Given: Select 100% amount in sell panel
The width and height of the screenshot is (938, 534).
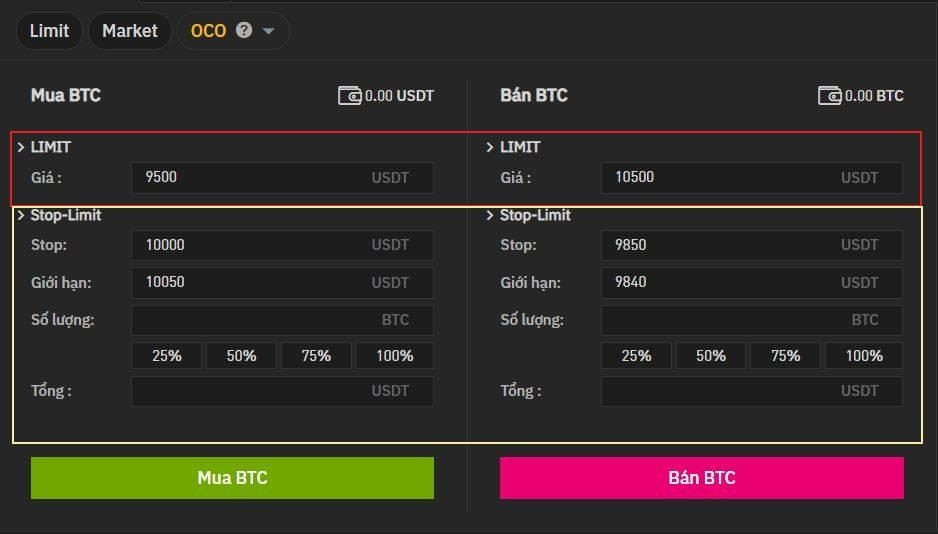Looking at the screenshot, I should (864, 356).
